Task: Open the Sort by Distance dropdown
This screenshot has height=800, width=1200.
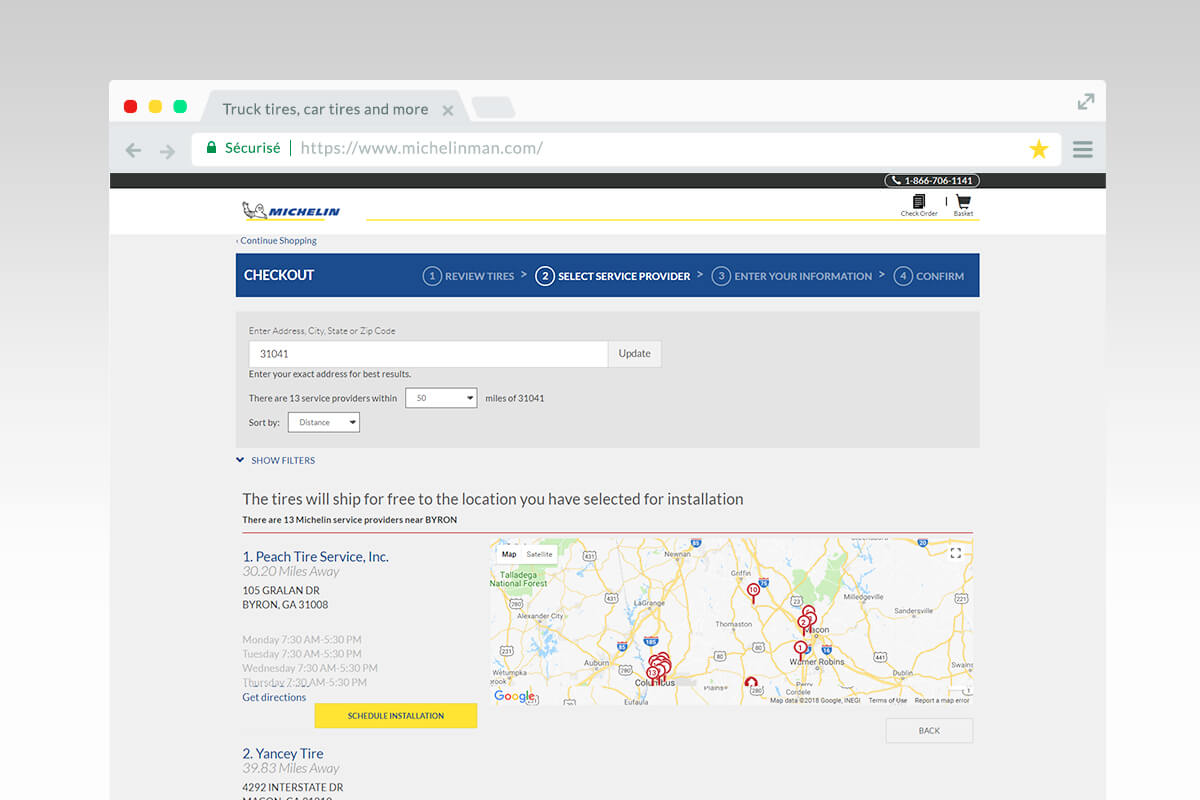Action: (x=324, y=422)
